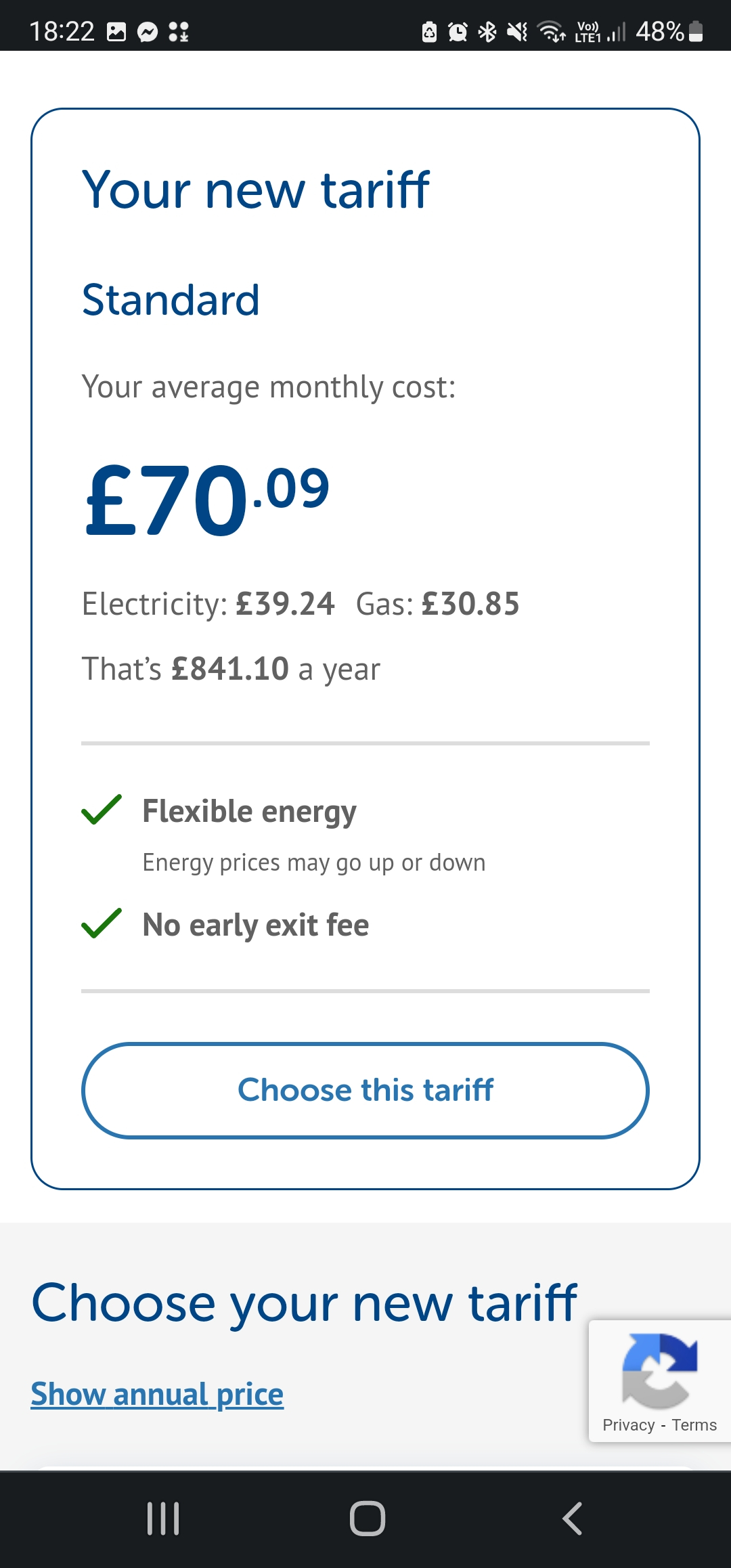Open the recent apps button

click(163, 1519)
